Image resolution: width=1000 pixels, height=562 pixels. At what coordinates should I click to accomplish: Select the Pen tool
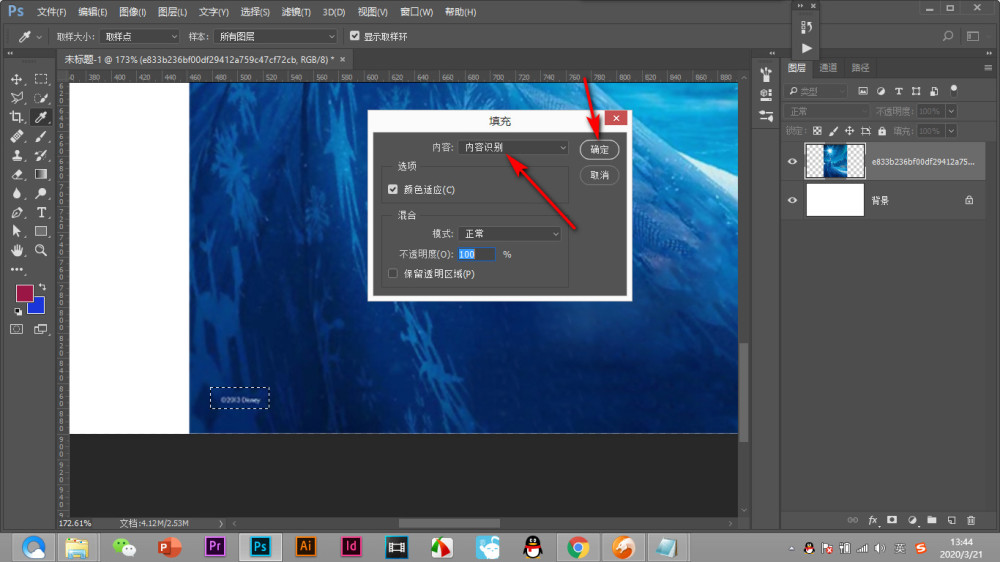17,212
